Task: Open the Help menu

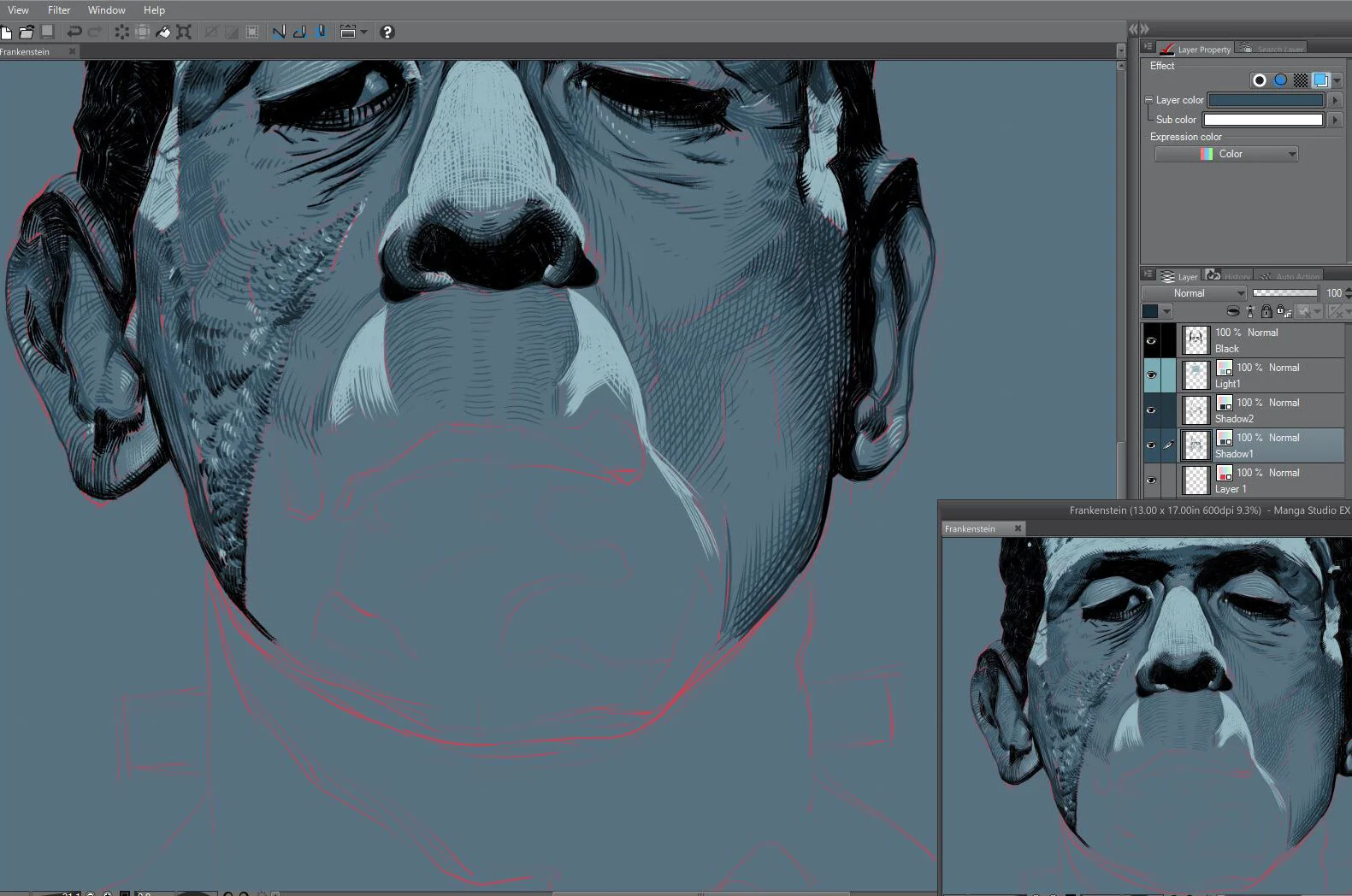Action: [x=154, y=10]
